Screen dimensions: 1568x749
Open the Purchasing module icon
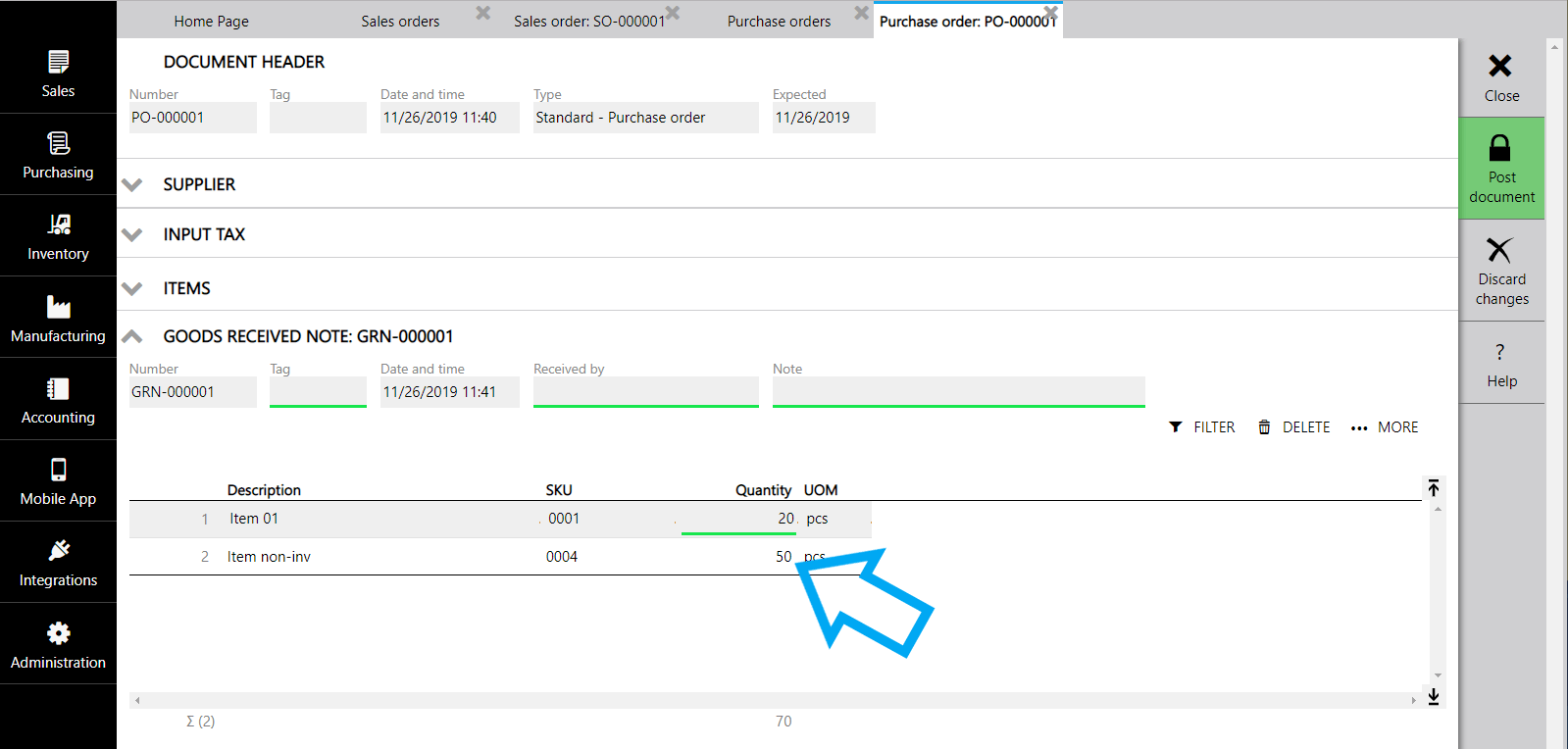pos(58,144)
